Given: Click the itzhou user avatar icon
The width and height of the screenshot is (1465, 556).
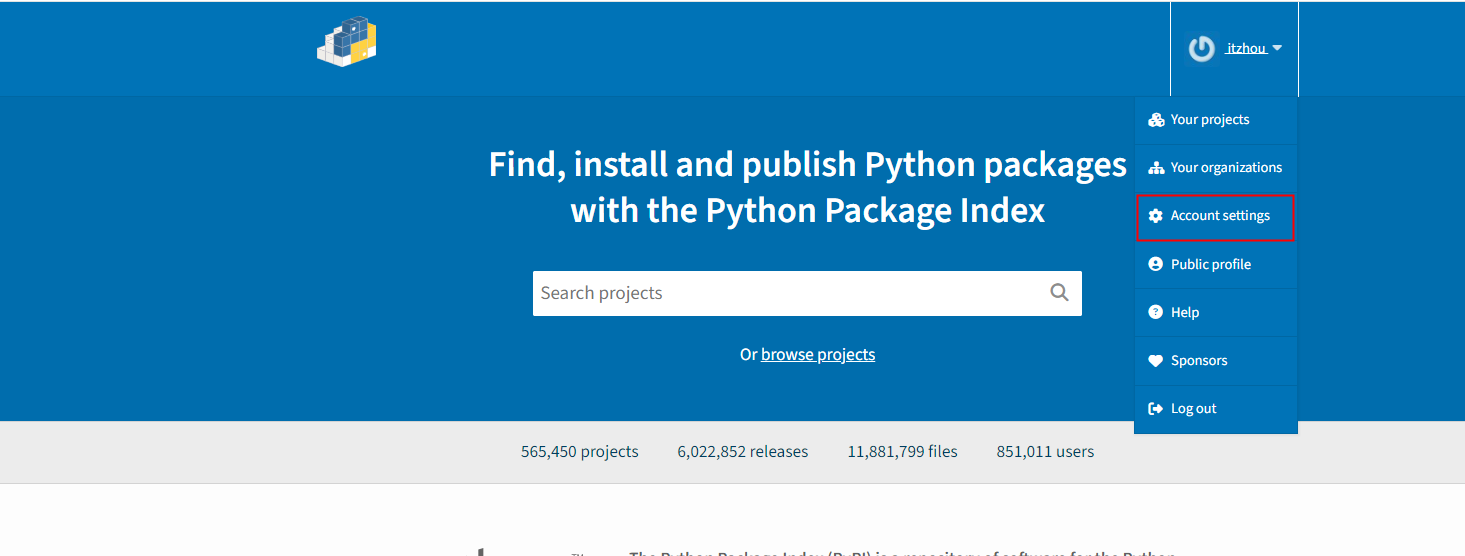Looking at the screenshot, I should click(1201, 48).
